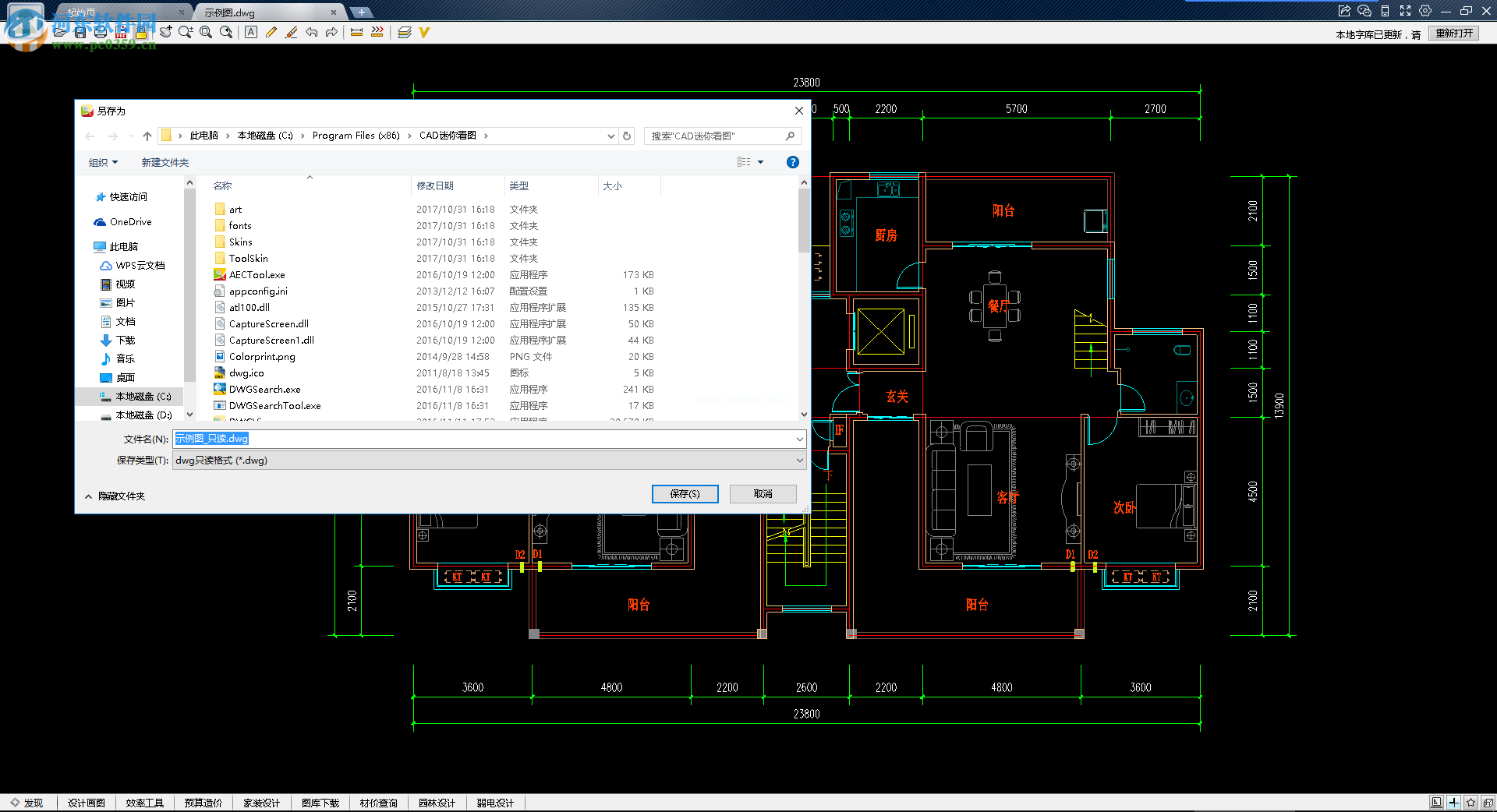This screenshot has height=812, width=1497.
Task: Click the star favorite icon in status bar
Action: click(1471, 803)
